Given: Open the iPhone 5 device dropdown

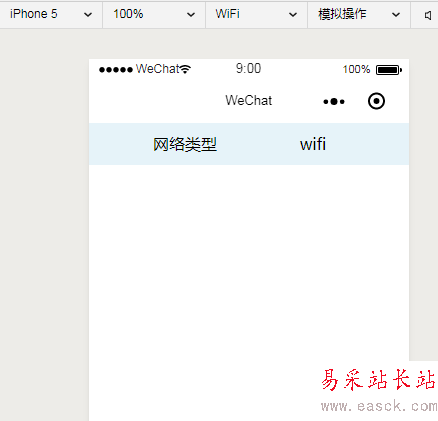Looking at the screenshot, I should pos(51,15).
